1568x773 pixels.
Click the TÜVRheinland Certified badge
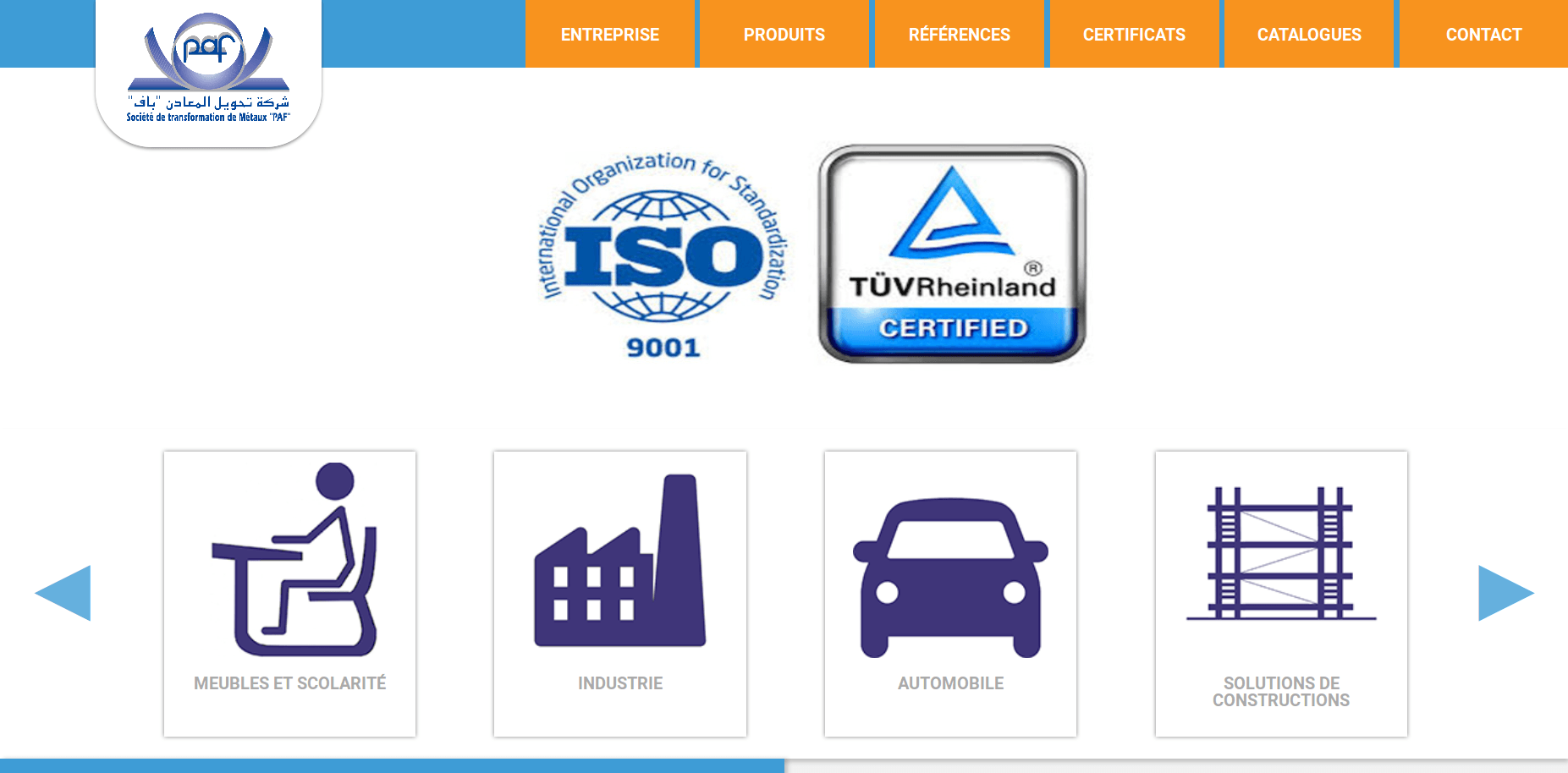pyautogui.click(x=952, y=254)
